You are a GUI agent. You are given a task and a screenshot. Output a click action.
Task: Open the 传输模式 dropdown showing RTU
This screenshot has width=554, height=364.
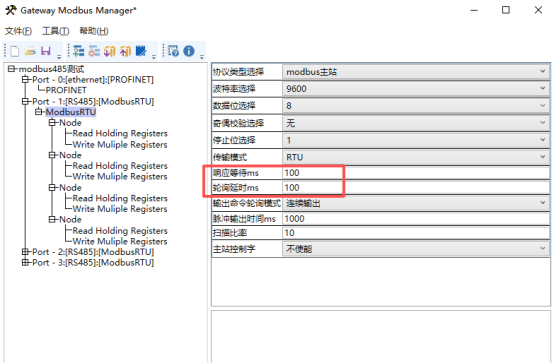pyautogui.click(x=416, y=157)
